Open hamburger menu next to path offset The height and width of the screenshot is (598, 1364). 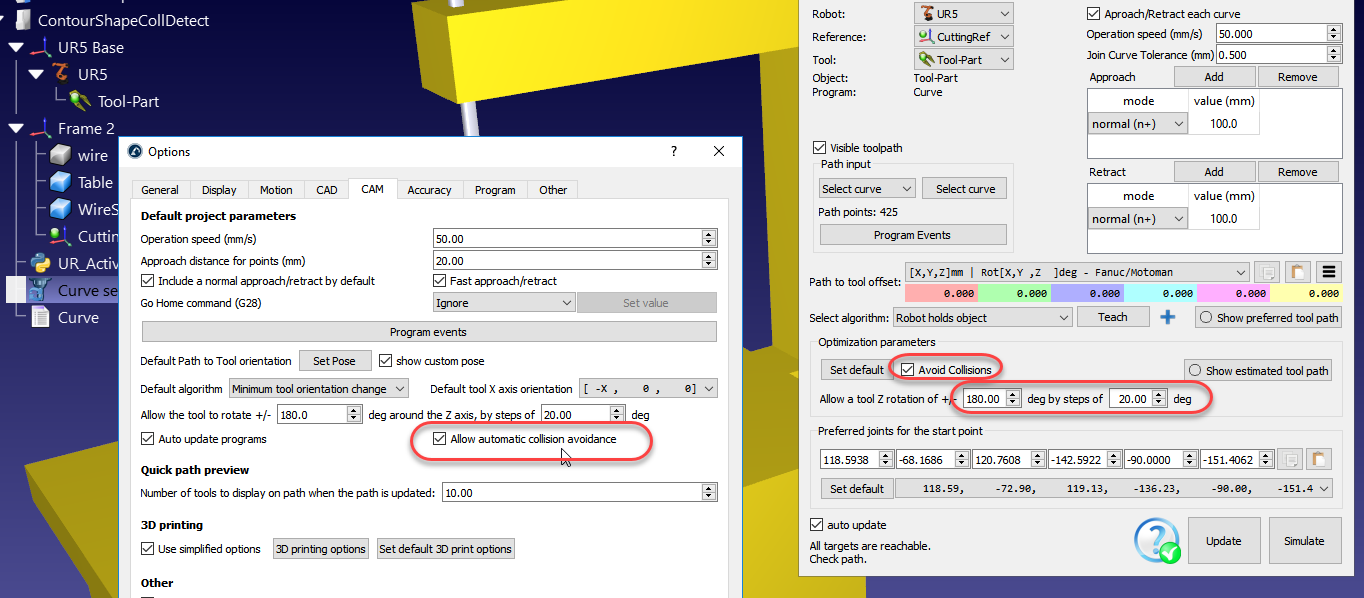[x=1329, y=272]
